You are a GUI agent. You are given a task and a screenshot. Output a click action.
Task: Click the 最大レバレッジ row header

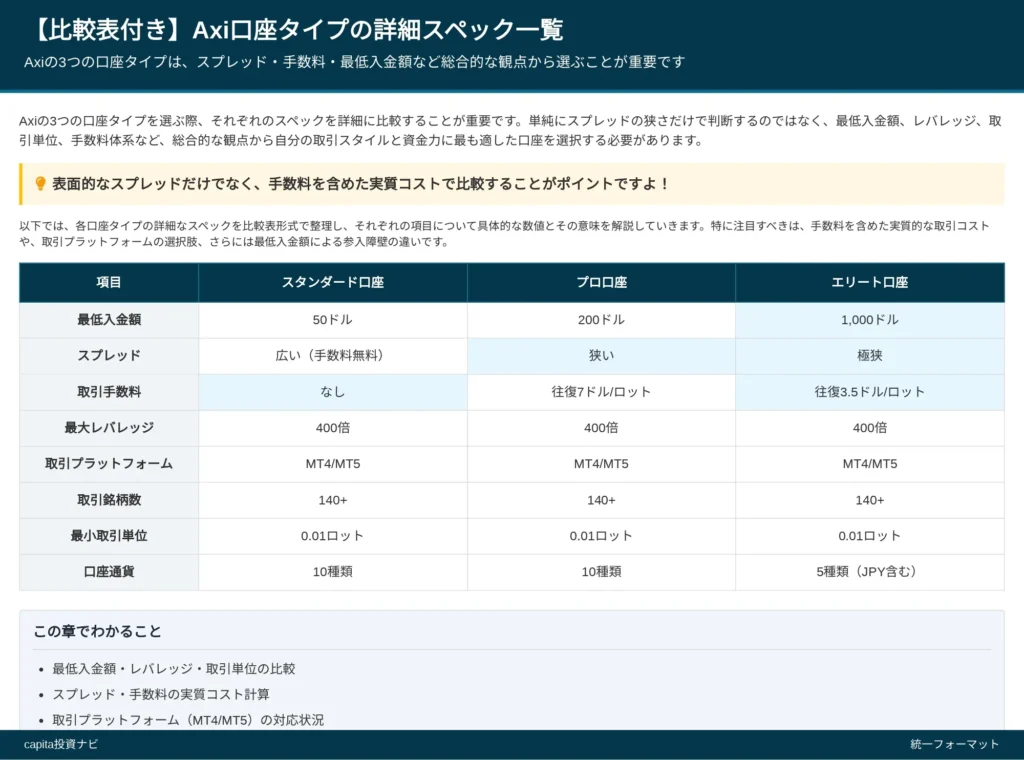(x=109, y=428)
